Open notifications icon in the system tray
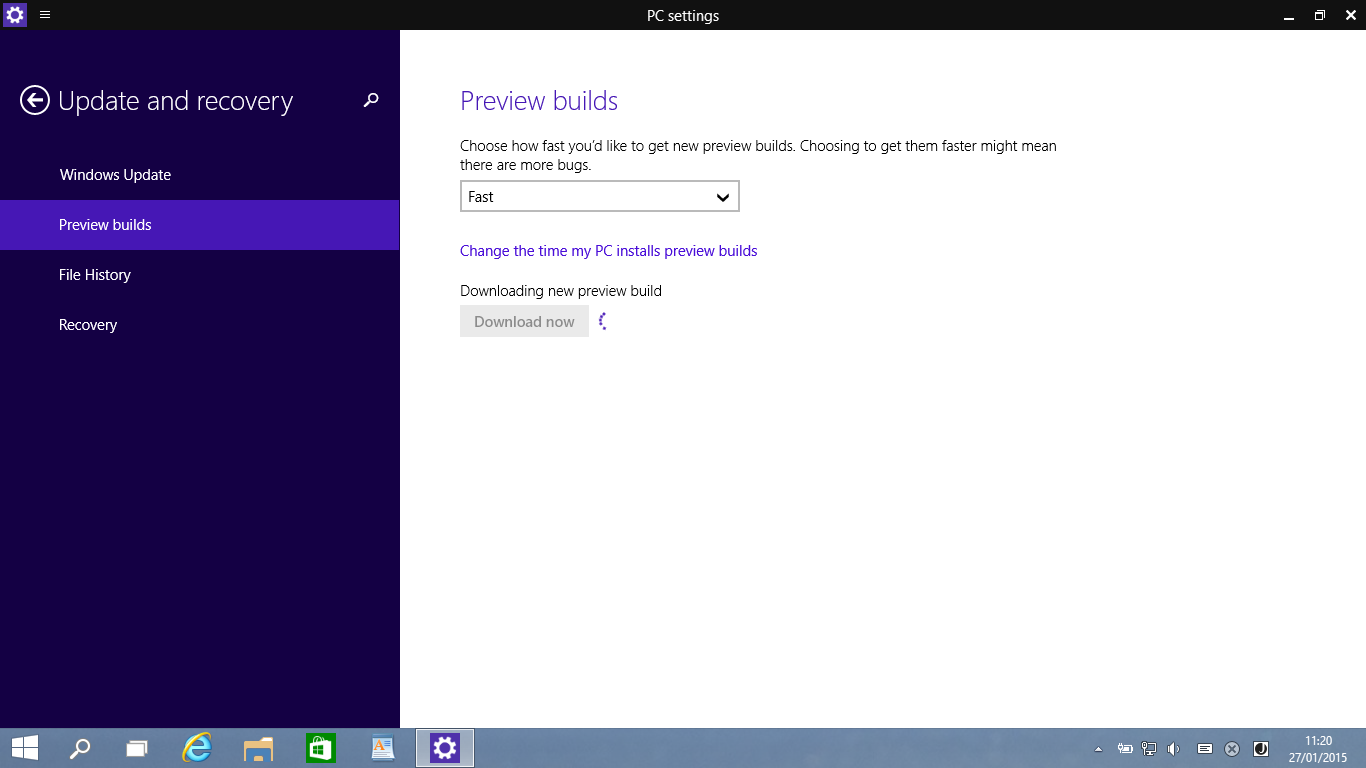The width and height of the screenshot is (1366, 768). [1205, 749]
